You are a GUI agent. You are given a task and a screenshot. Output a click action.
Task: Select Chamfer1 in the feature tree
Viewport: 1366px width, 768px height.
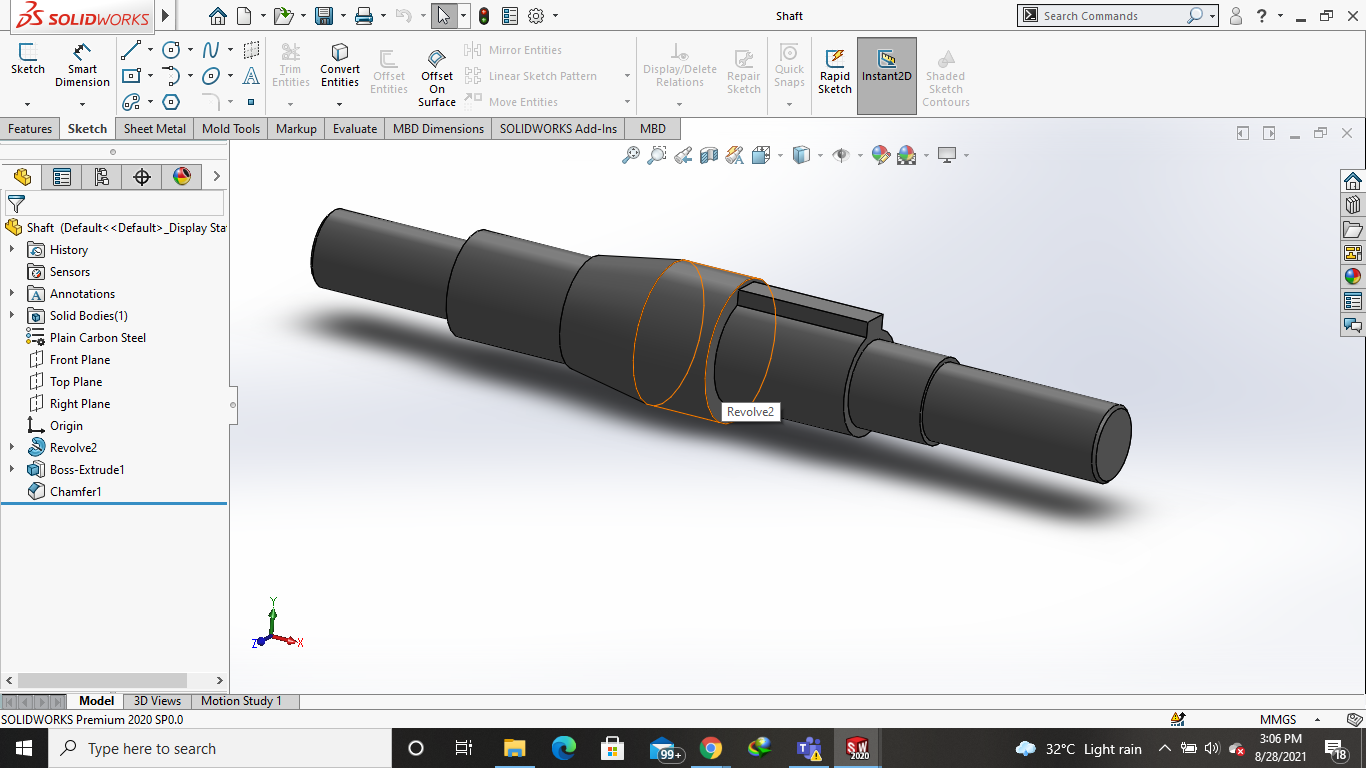(x=75, y=492)
